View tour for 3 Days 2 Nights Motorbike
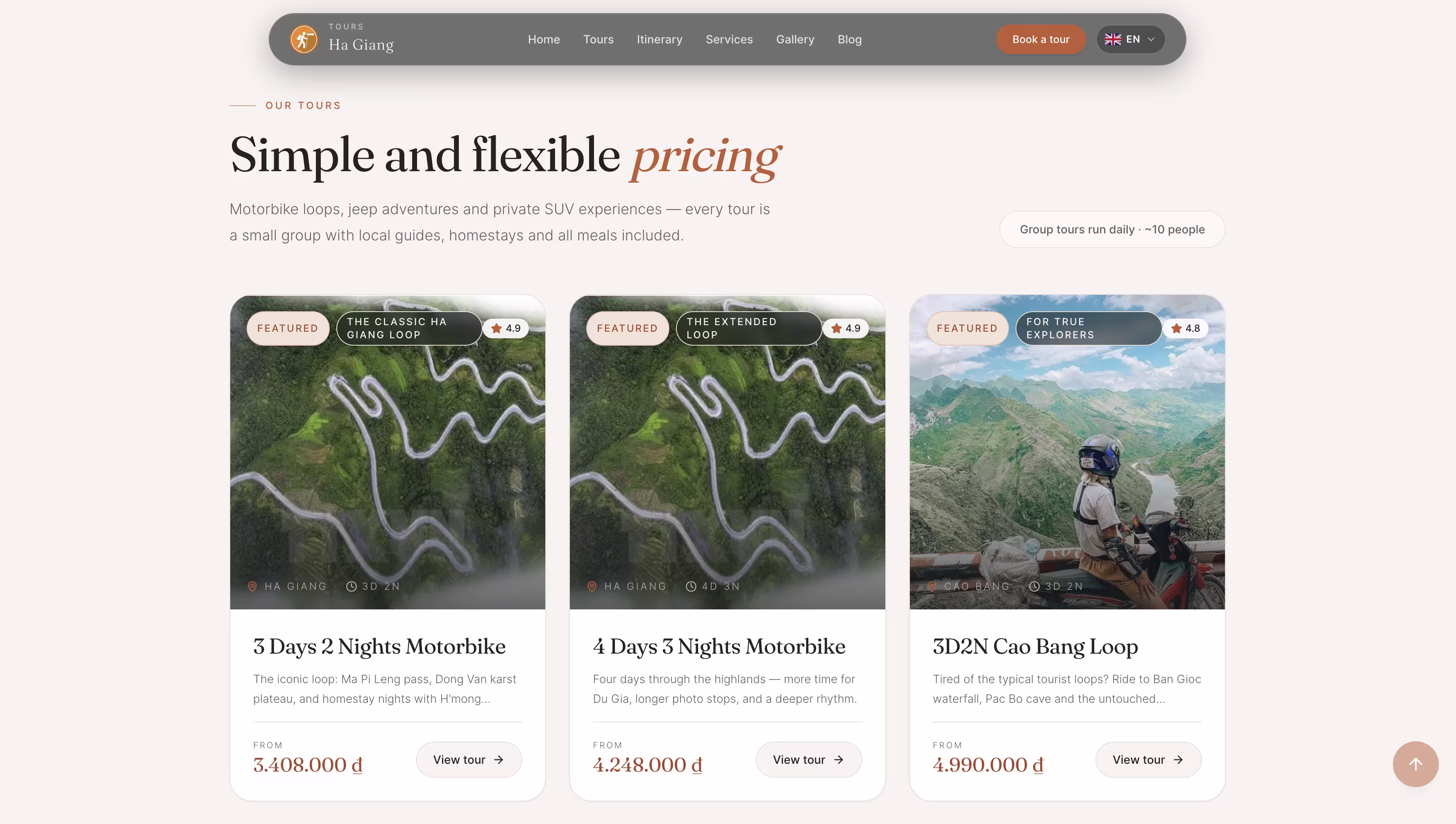This screenshot has width=1456, height=824. [x=469, y=759]
